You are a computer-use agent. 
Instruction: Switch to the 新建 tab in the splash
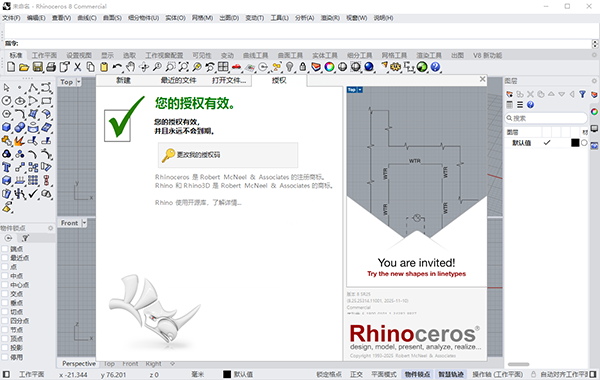click(x=123, y=80)
